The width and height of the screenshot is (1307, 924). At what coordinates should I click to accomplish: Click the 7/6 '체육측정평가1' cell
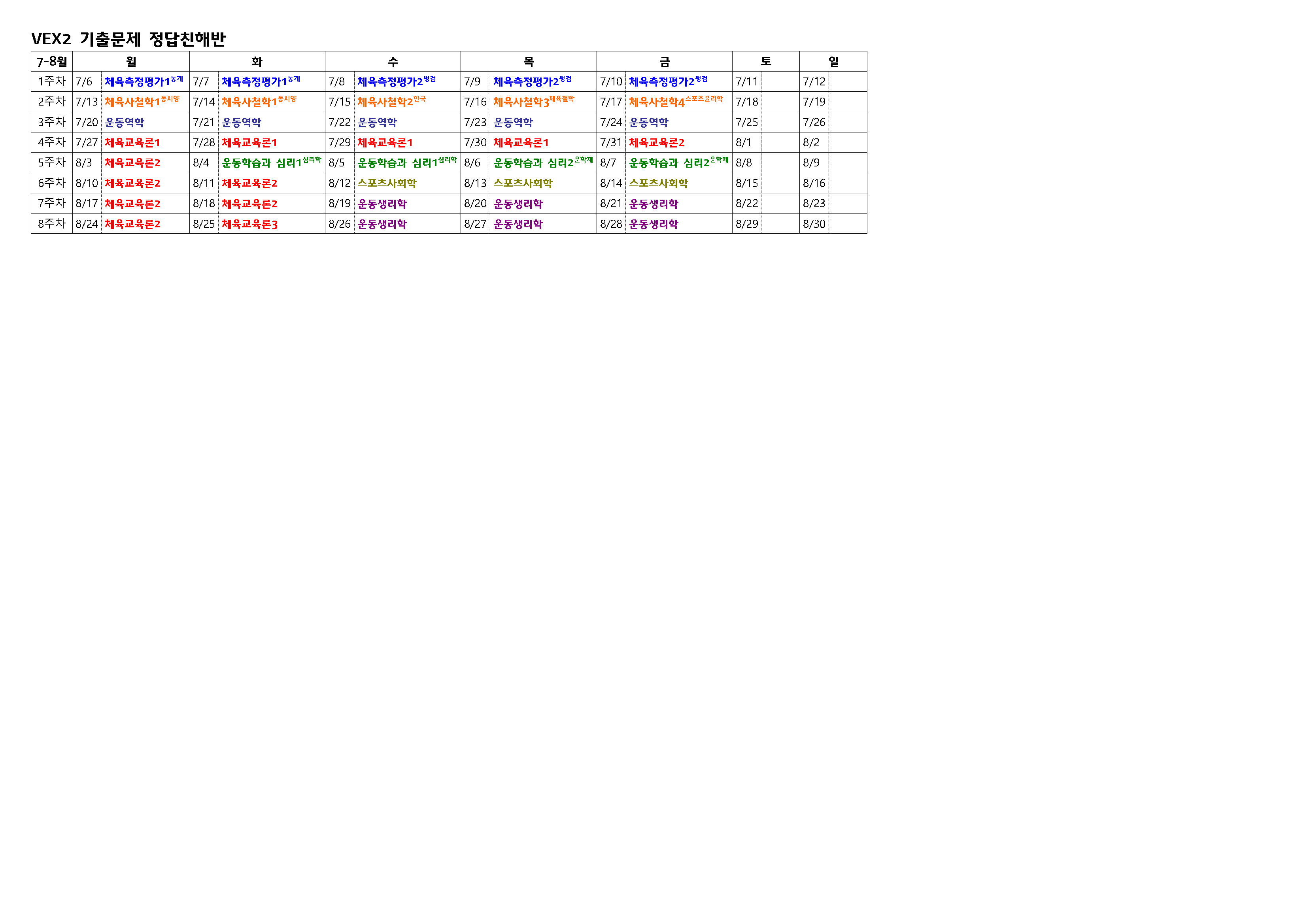click(x=144, y=81)
